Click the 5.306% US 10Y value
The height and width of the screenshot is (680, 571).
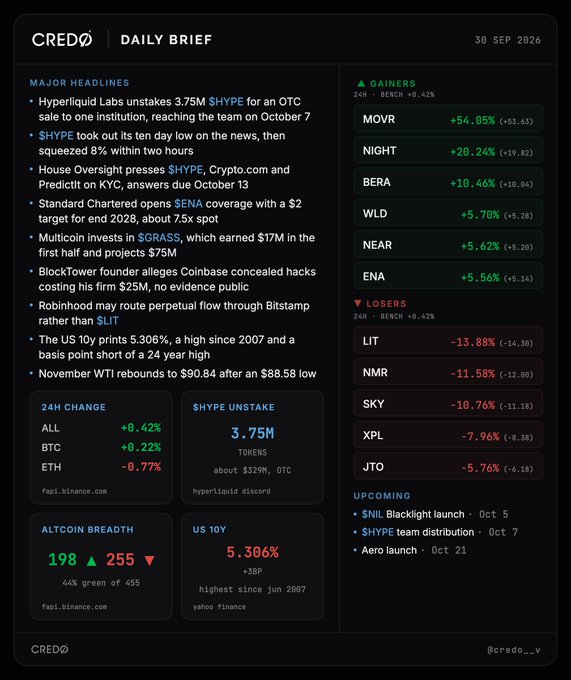coord(252,552)
